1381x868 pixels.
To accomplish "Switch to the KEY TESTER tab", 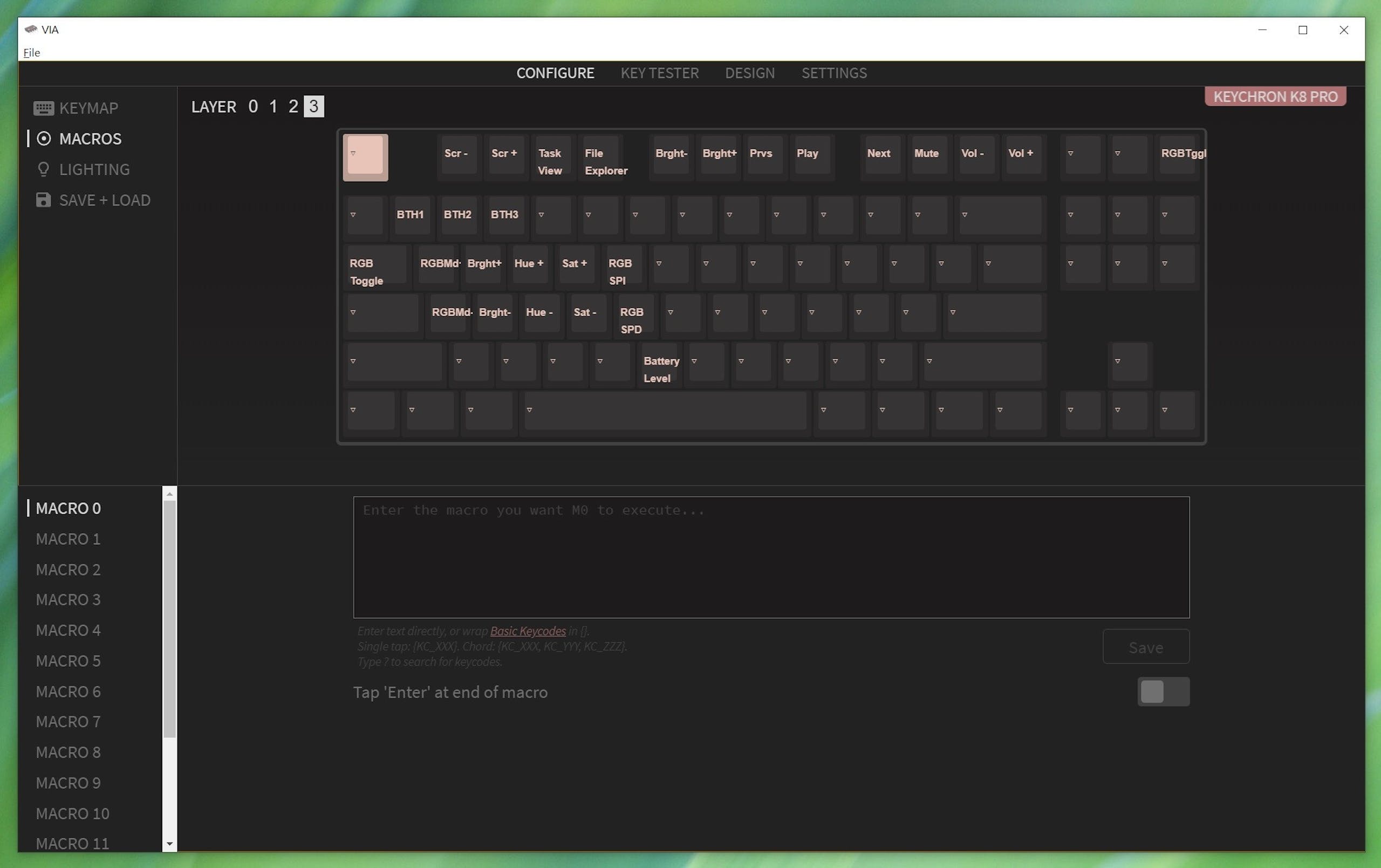I will tap(660, 73).
